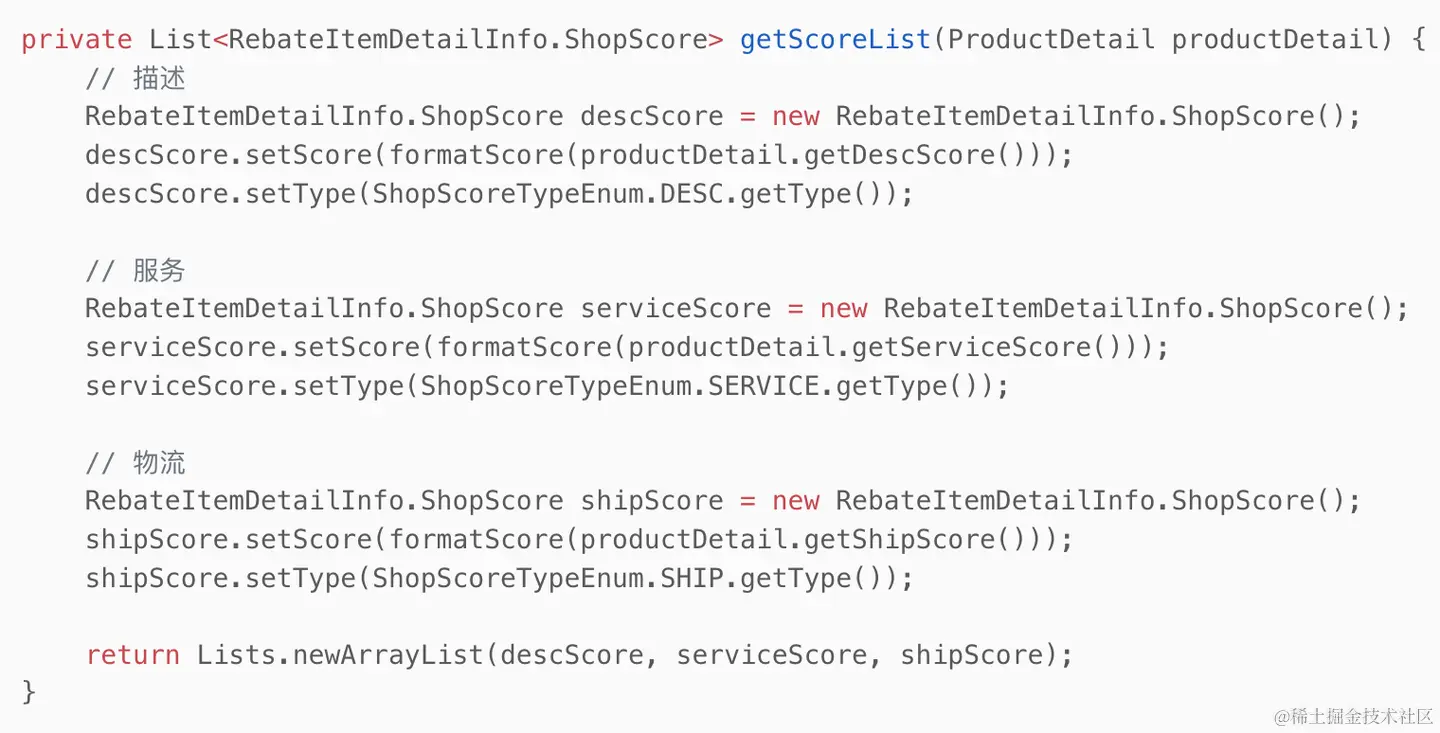The image size is (1440, 733).
Task: Select the descScore variable declaration
Action: tap(651, 116)
